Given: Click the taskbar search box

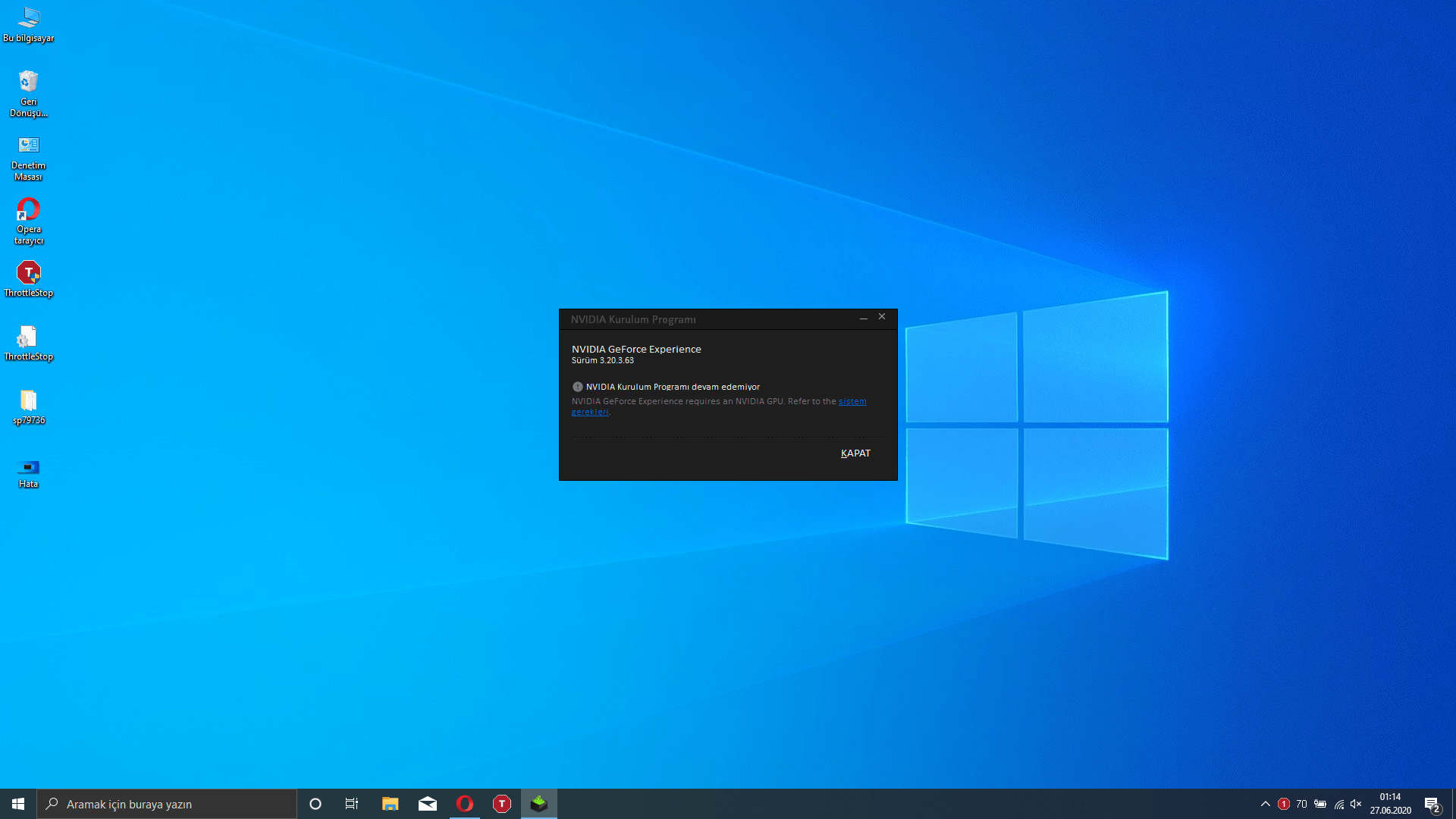Looking at the screenshot, I should coord(167,804).
